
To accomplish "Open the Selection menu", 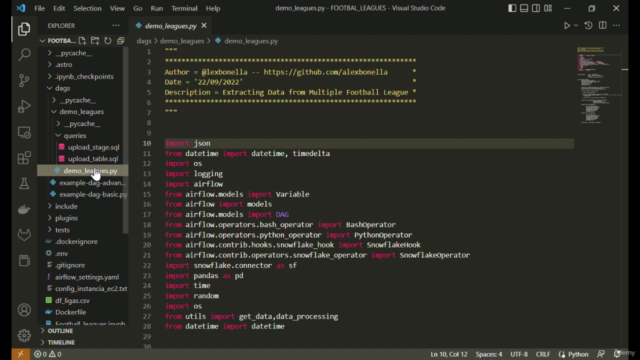I will 87,8.
